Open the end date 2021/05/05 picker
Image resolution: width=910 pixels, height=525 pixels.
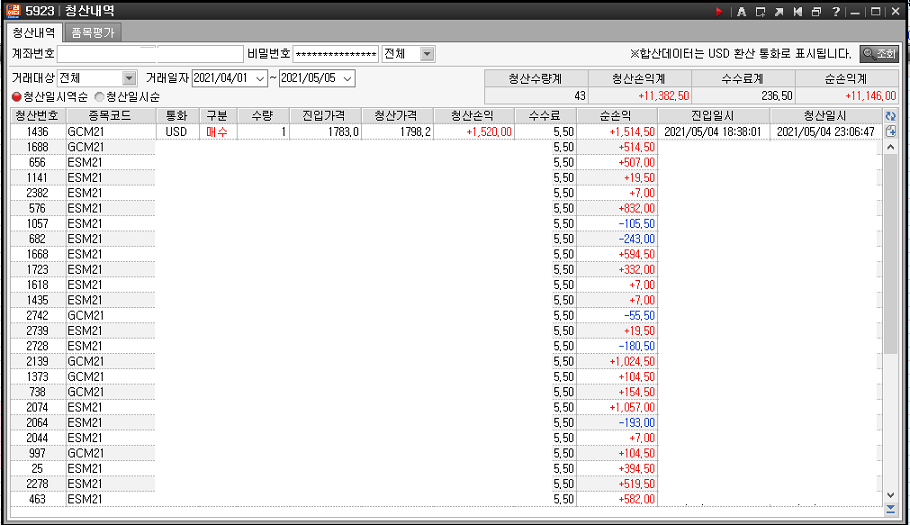(348, 78)
